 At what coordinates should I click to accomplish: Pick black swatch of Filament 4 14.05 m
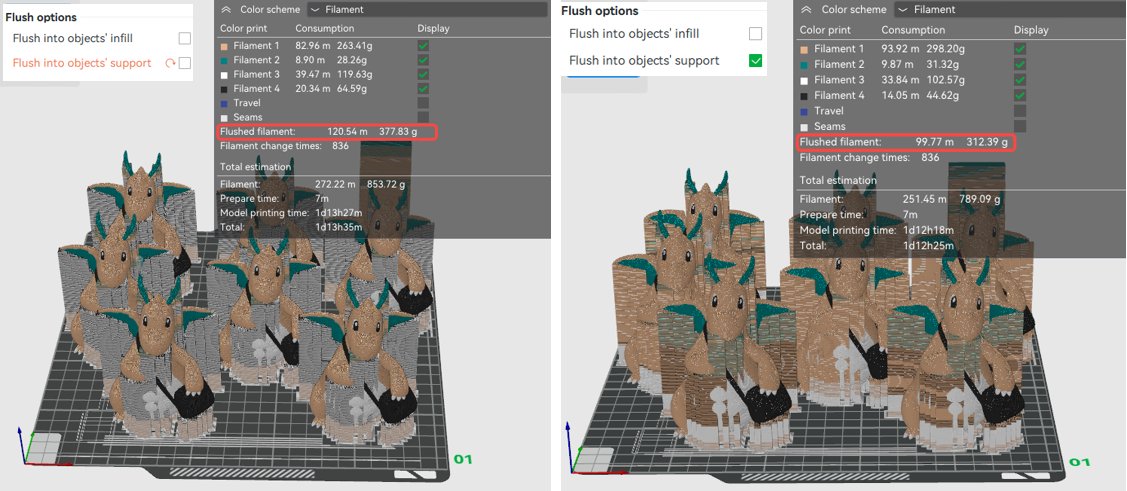[x=804, y=96]
